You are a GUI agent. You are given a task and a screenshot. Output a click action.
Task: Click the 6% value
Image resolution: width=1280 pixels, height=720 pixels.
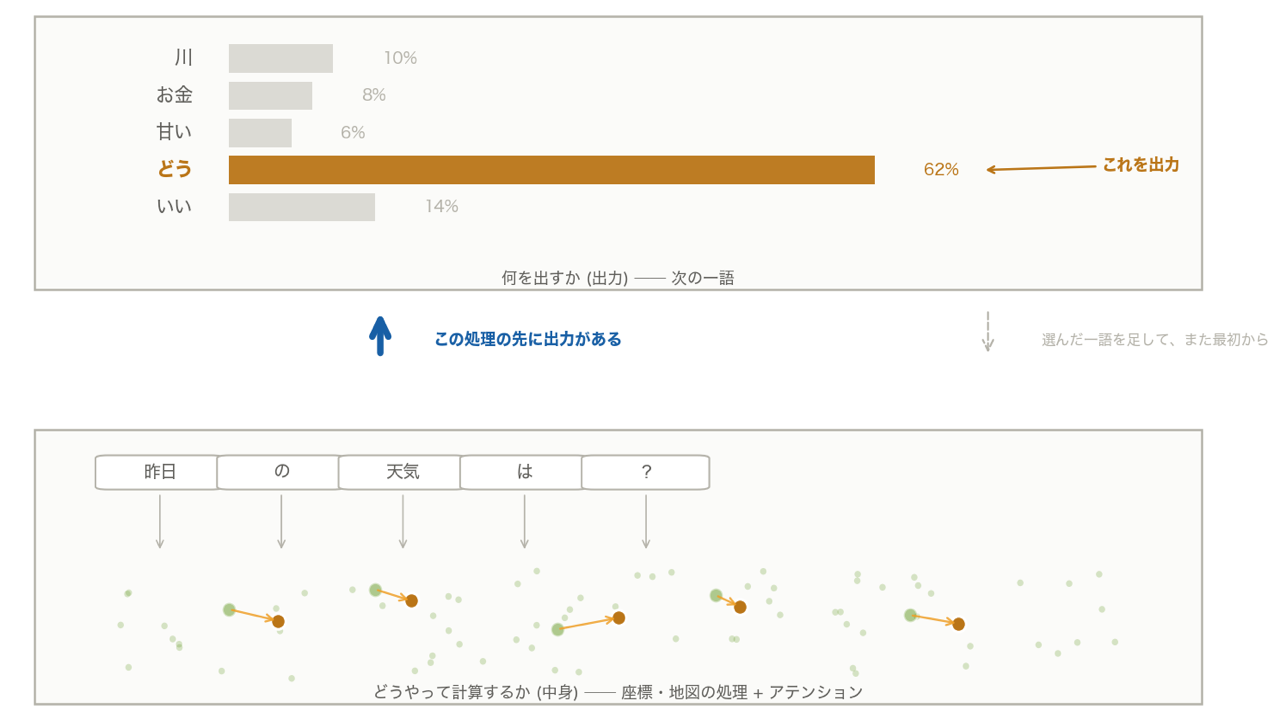click(x=353, y=133)
